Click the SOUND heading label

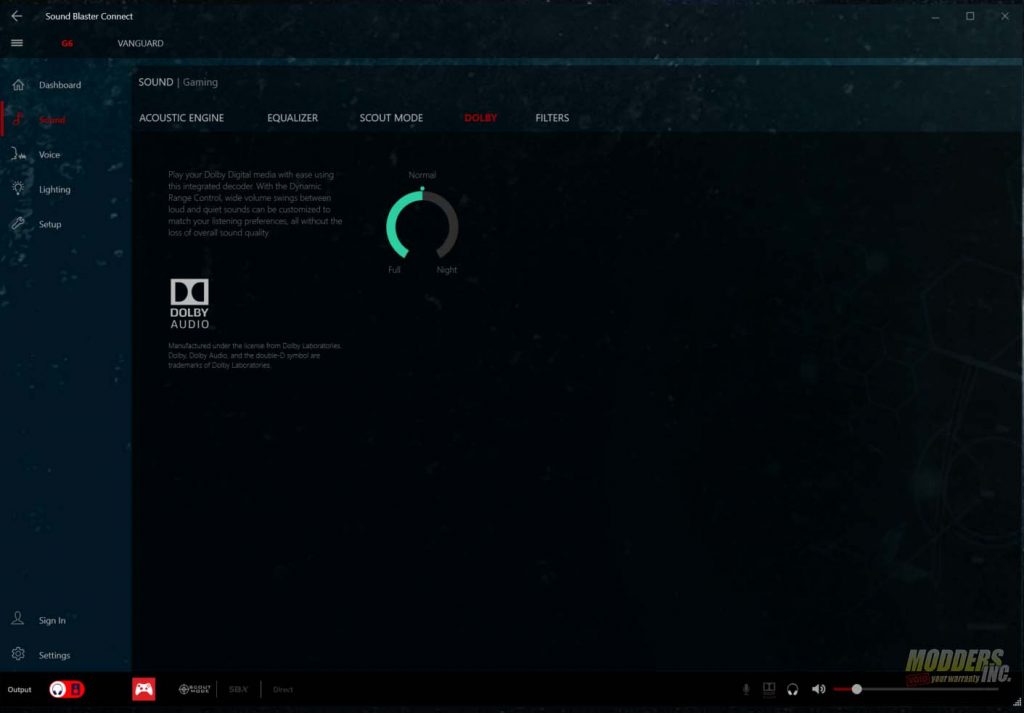(x=155, y=82)
